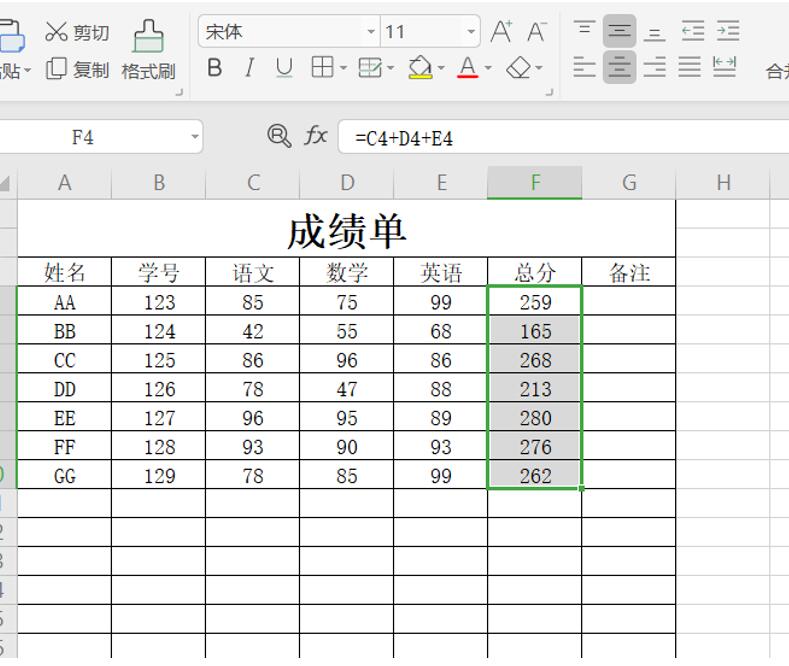Click the 剪切 (Cut) button
This screenshot has height=666, width=789.
click(x=77, y=32)
